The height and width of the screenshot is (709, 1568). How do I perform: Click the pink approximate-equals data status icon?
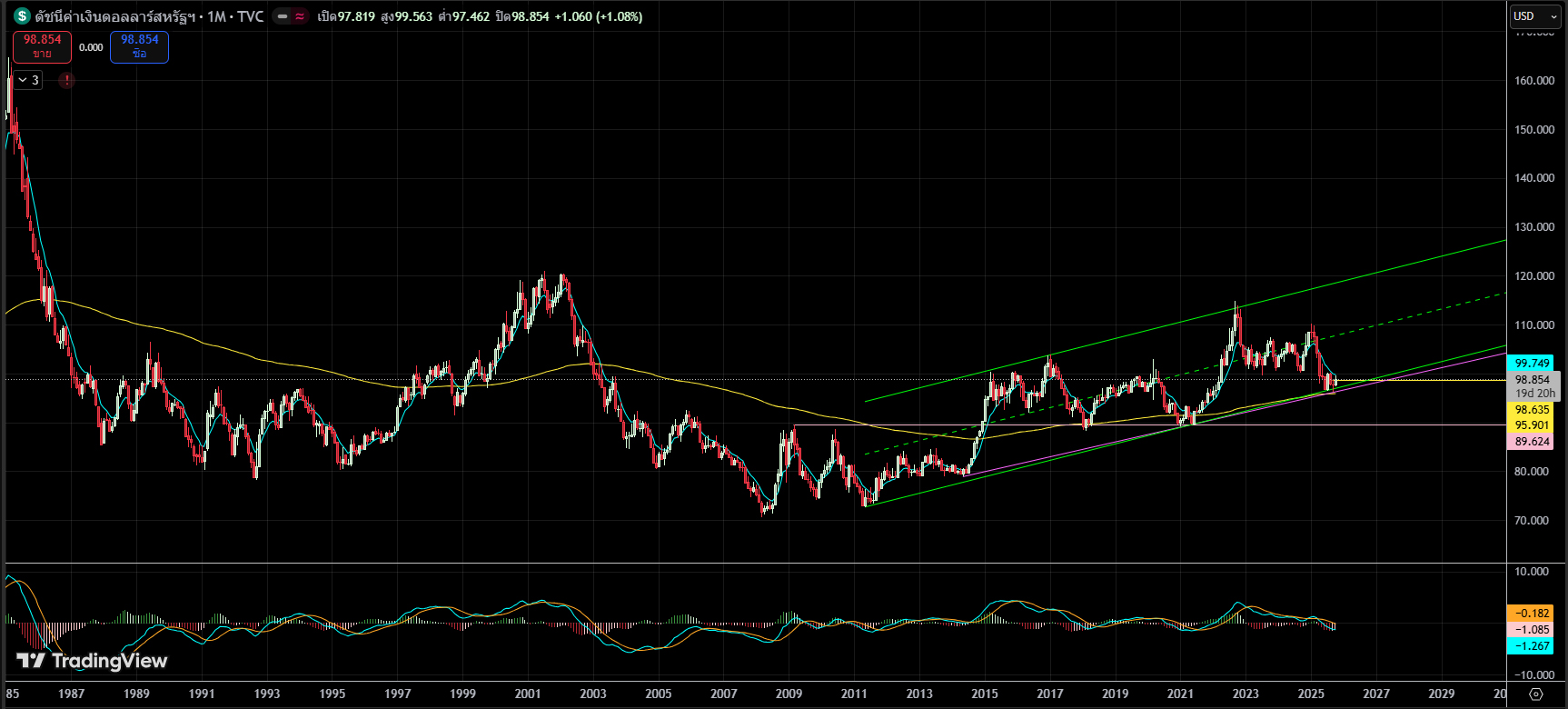(300, 16)
